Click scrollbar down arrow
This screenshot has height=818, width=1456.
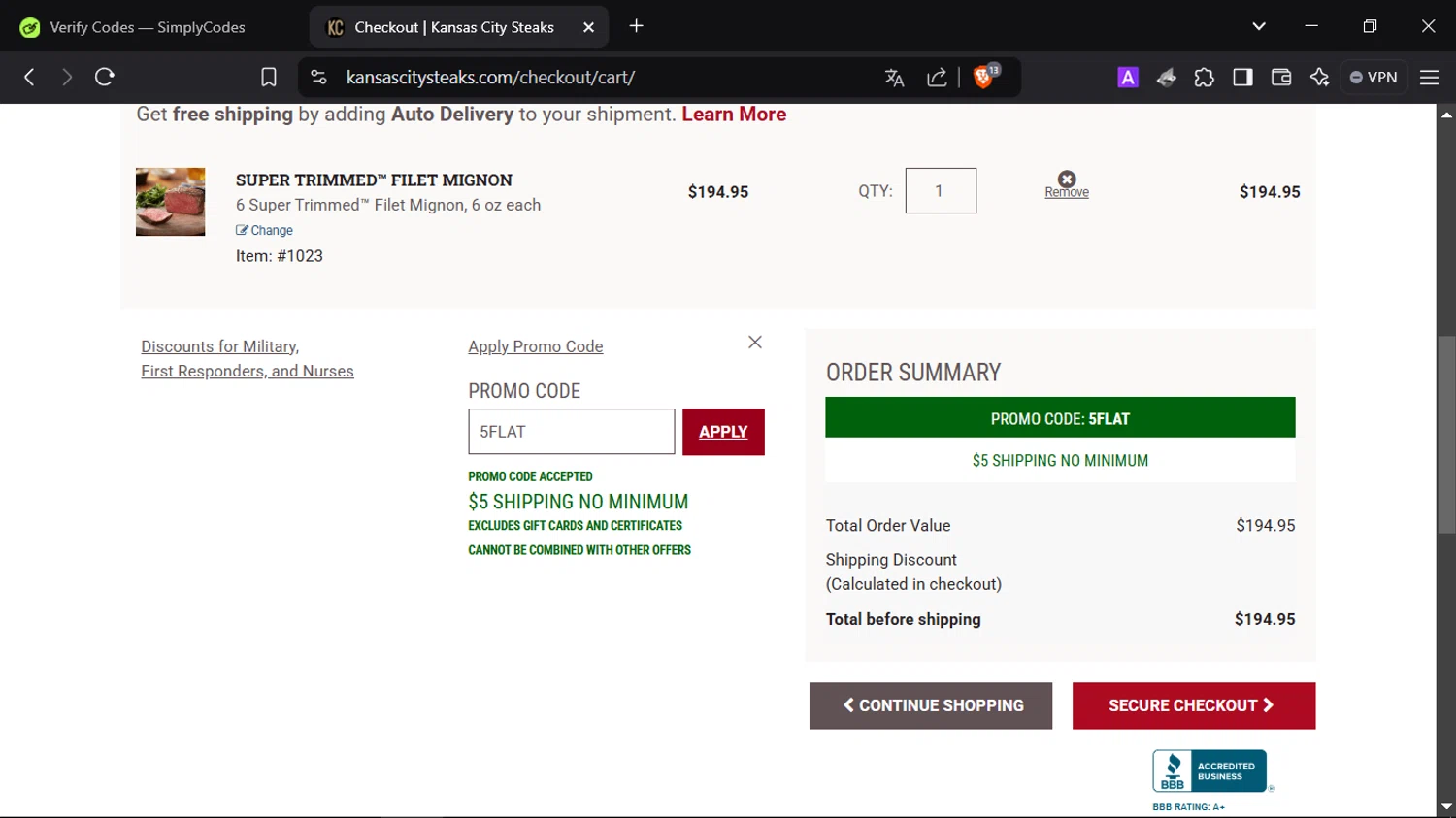click(x=1446, y=807)
